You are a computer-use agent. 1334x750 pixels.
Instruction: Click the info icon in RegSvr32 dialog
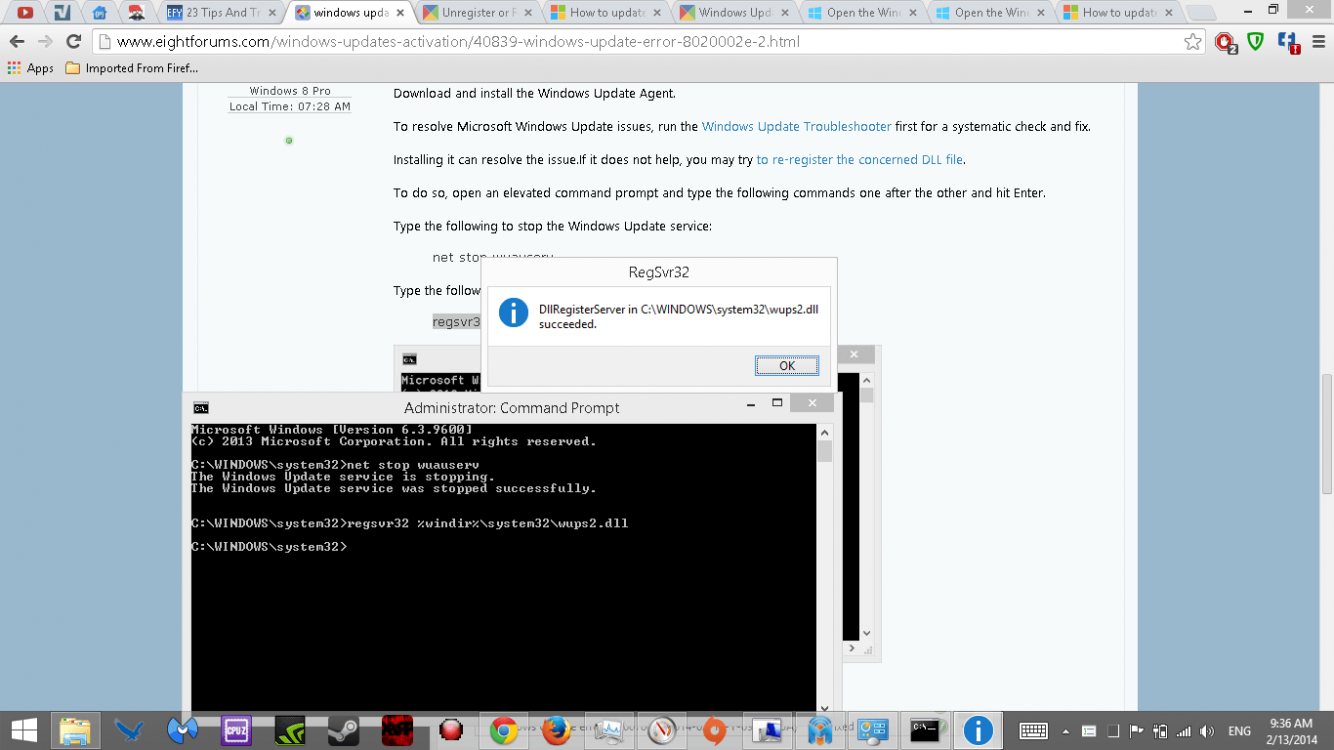coord(513,312)
